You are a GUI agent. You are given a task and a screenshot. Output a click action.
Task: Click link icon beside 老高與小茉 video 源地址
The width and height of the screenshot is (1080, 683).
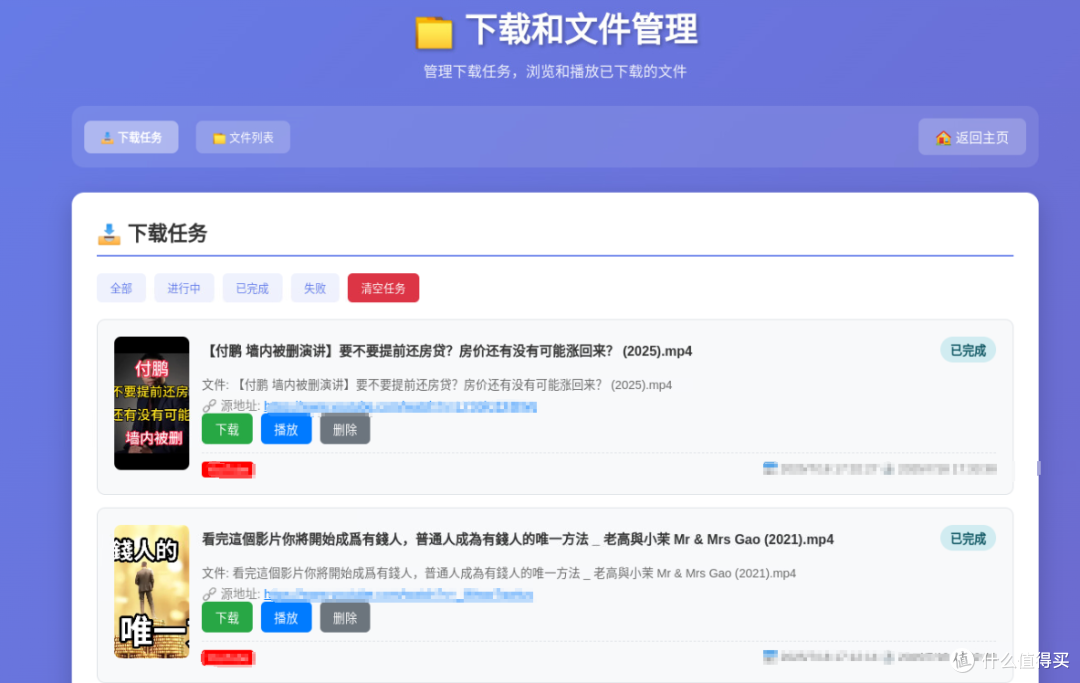209,594
